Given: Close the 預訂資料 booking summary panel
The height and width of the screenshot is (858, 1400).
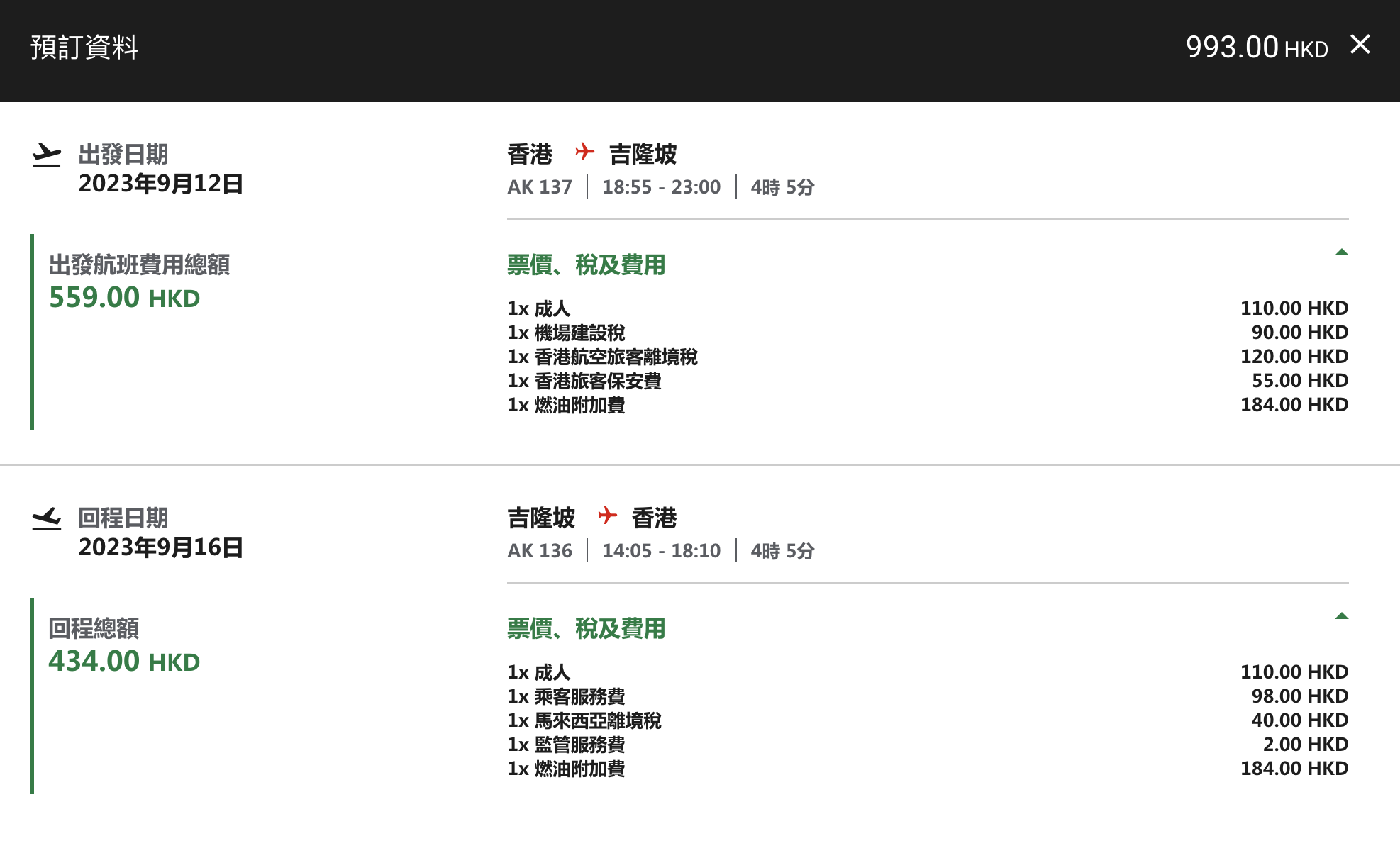Looking at the screenshot, I should coord(1361,45).
